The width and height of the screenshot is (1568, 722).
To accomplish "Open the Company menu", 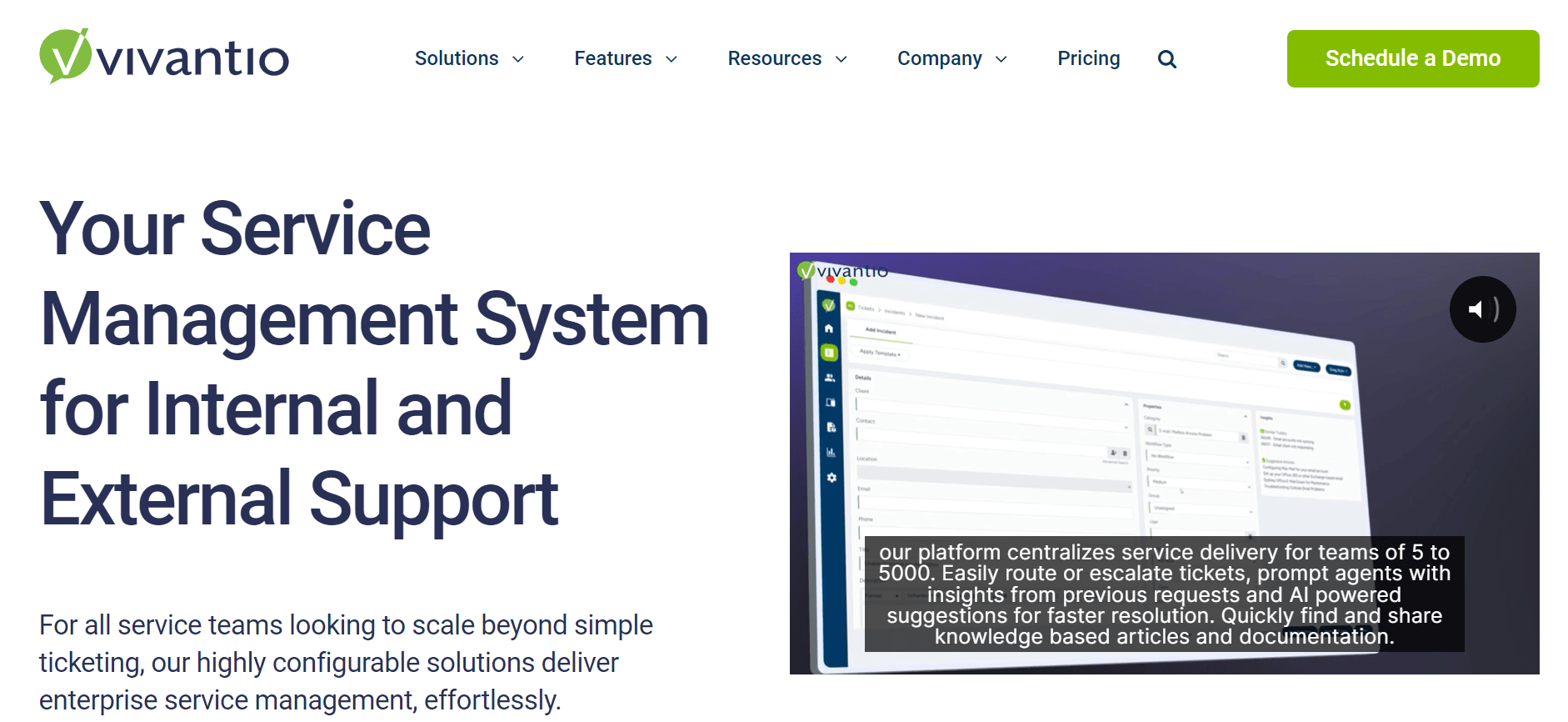I will [940, 58].
